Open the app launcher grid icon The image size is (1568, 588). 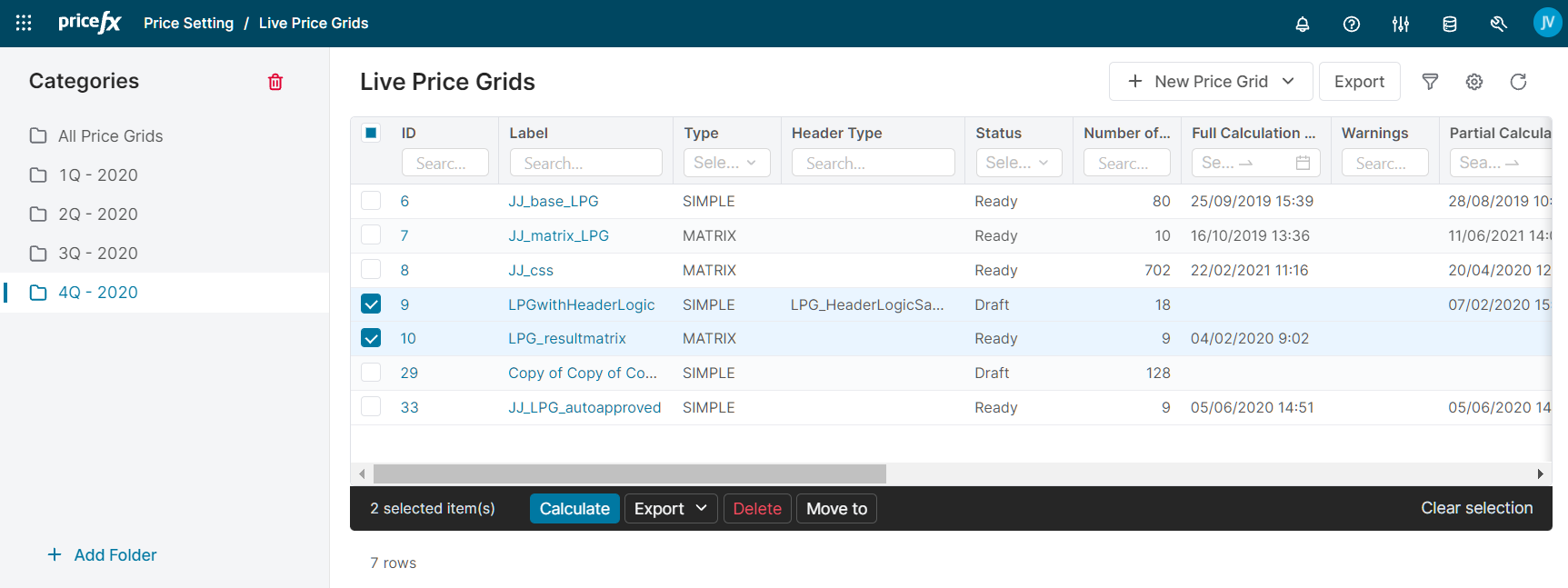point(24,23)
